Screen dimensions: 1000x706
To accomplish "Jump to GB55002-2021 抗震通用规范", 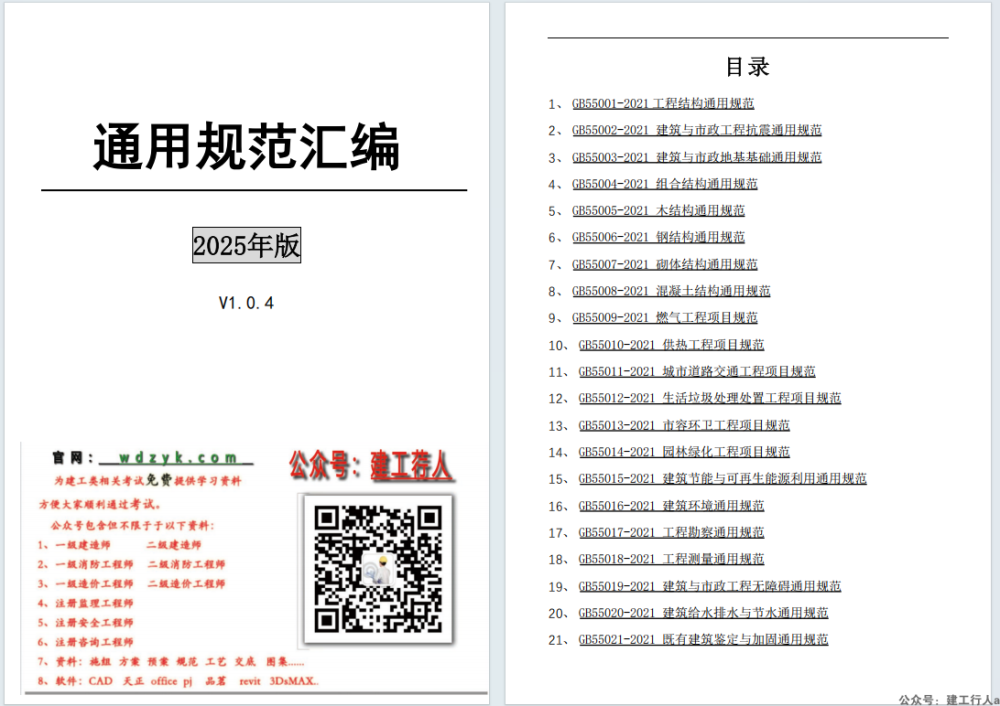I will (x=696, y=130).
